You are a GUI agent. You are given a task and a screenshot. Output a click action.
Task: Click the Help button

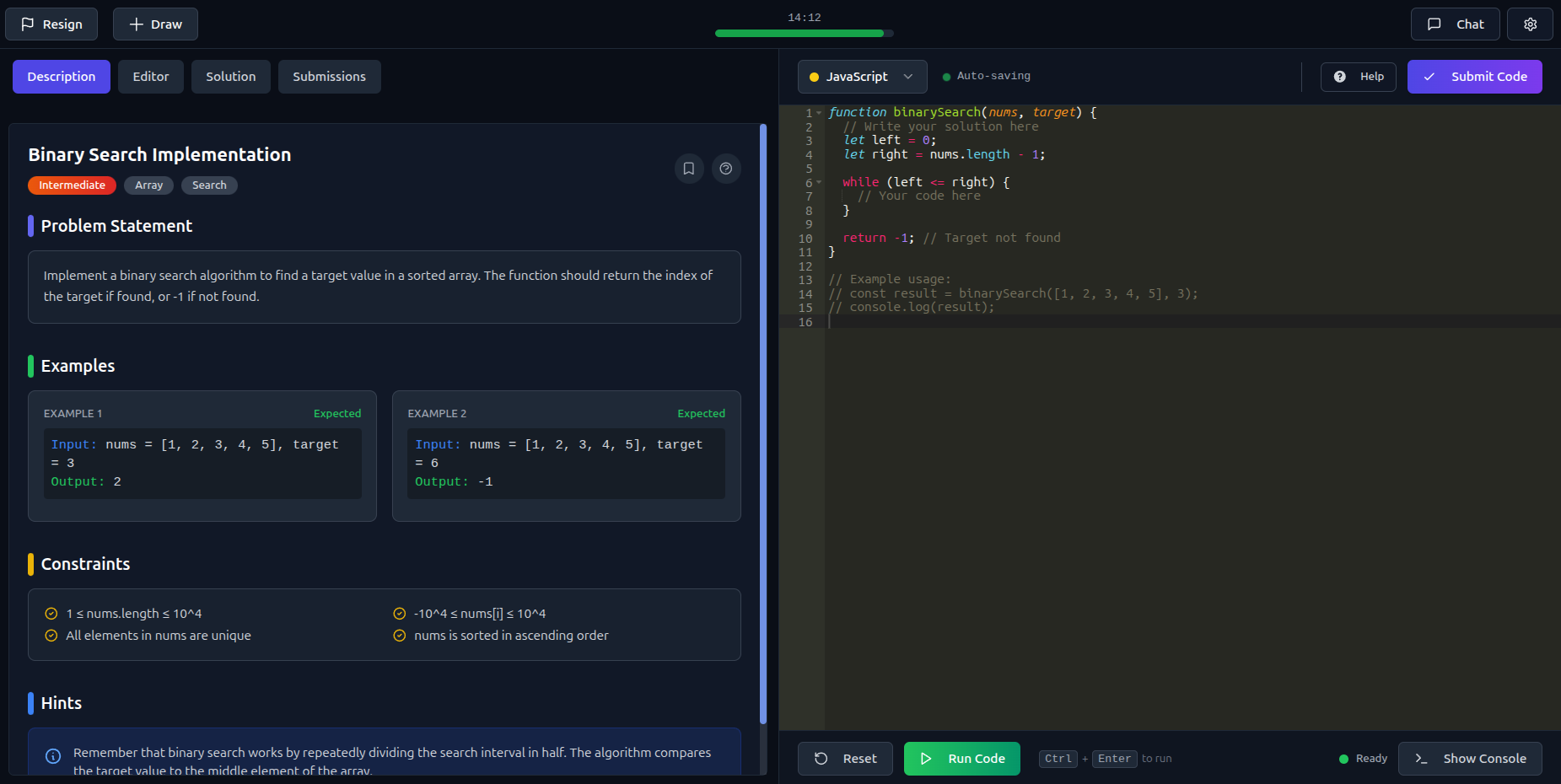pyautogui.click(x=1358, y=77)
